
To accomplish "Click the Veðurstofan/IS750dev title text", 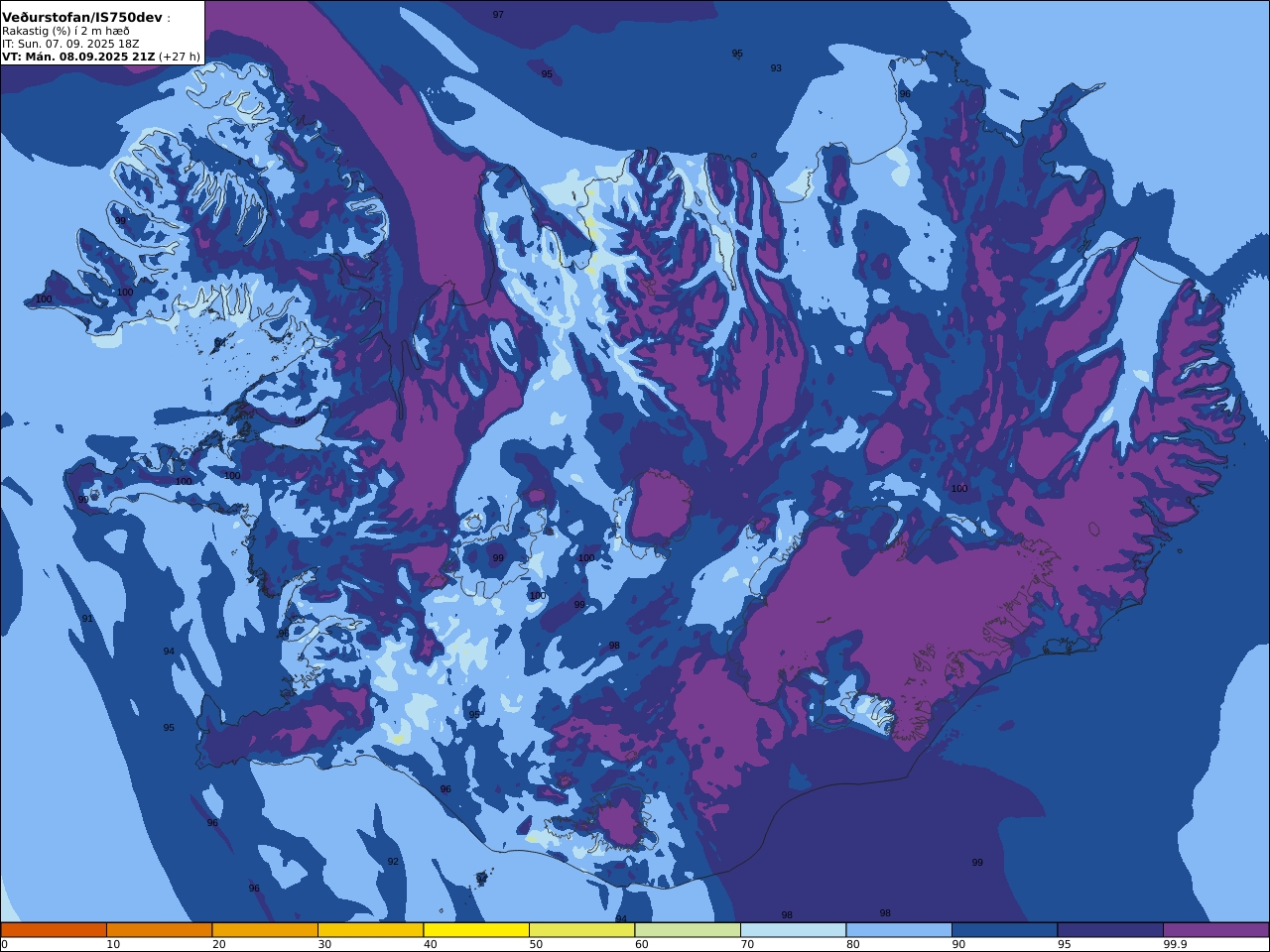I will coord(82,18).
